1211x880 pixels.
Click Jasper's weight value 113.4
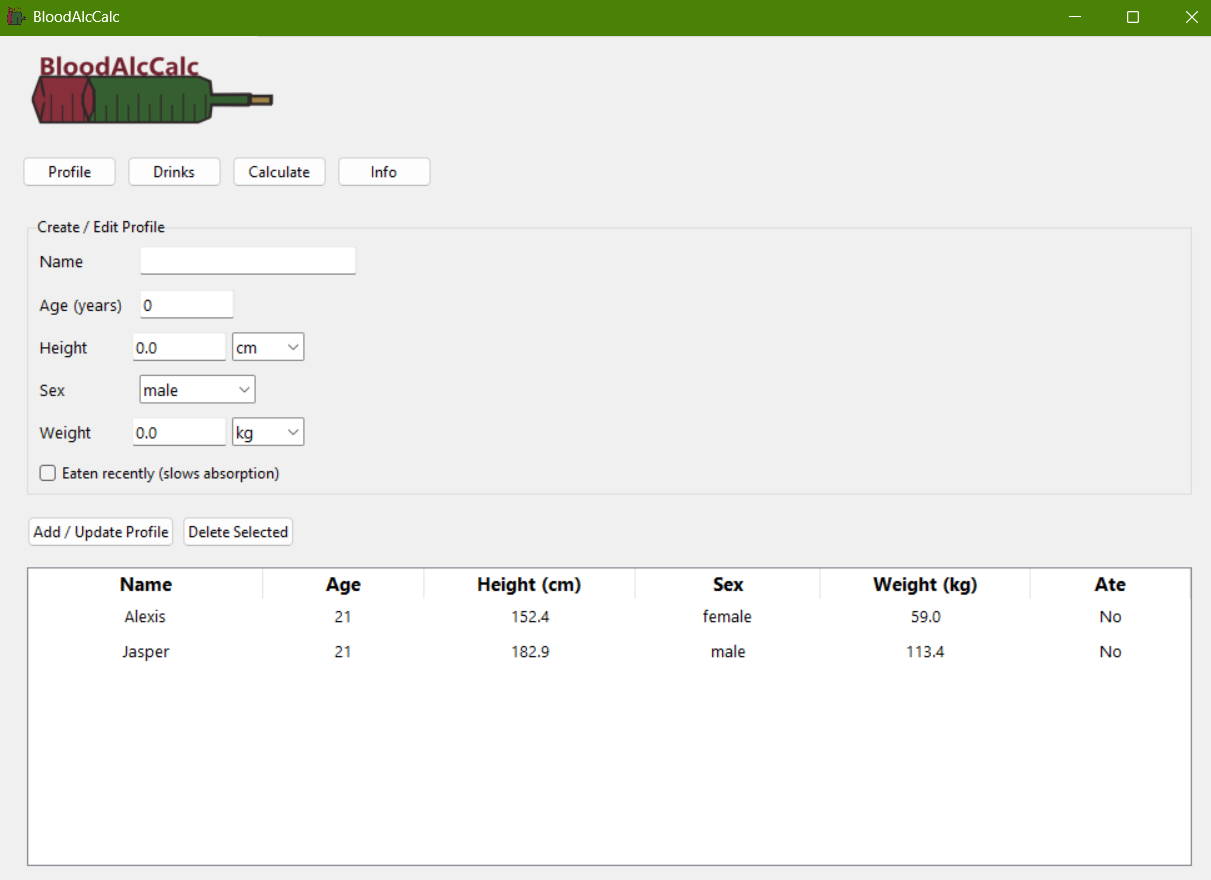click(925, 652)
